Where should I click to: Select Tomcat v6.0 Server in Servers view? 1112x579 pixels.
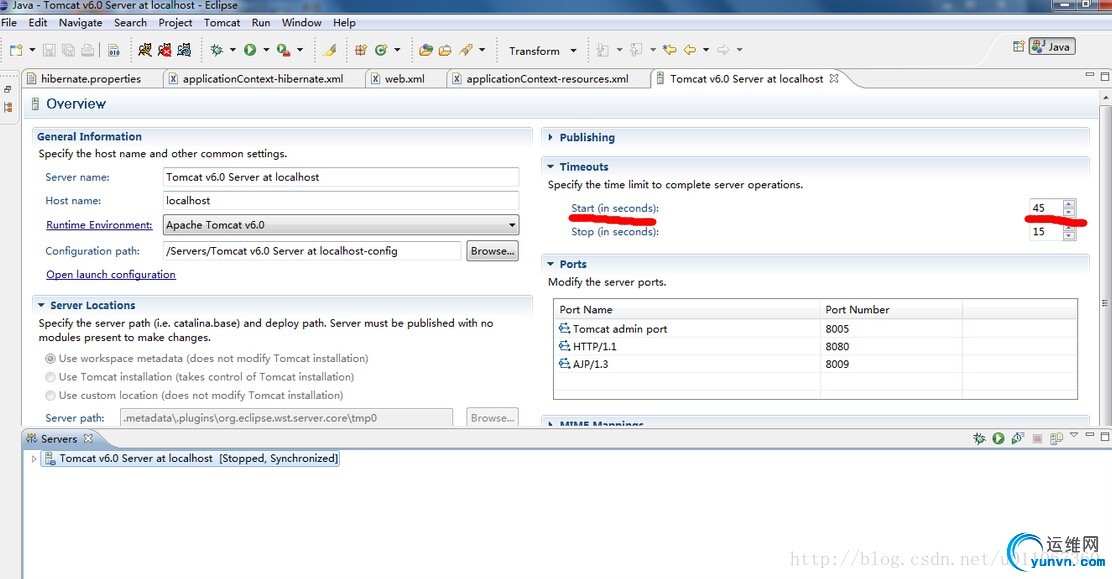[x=191, y=458]
